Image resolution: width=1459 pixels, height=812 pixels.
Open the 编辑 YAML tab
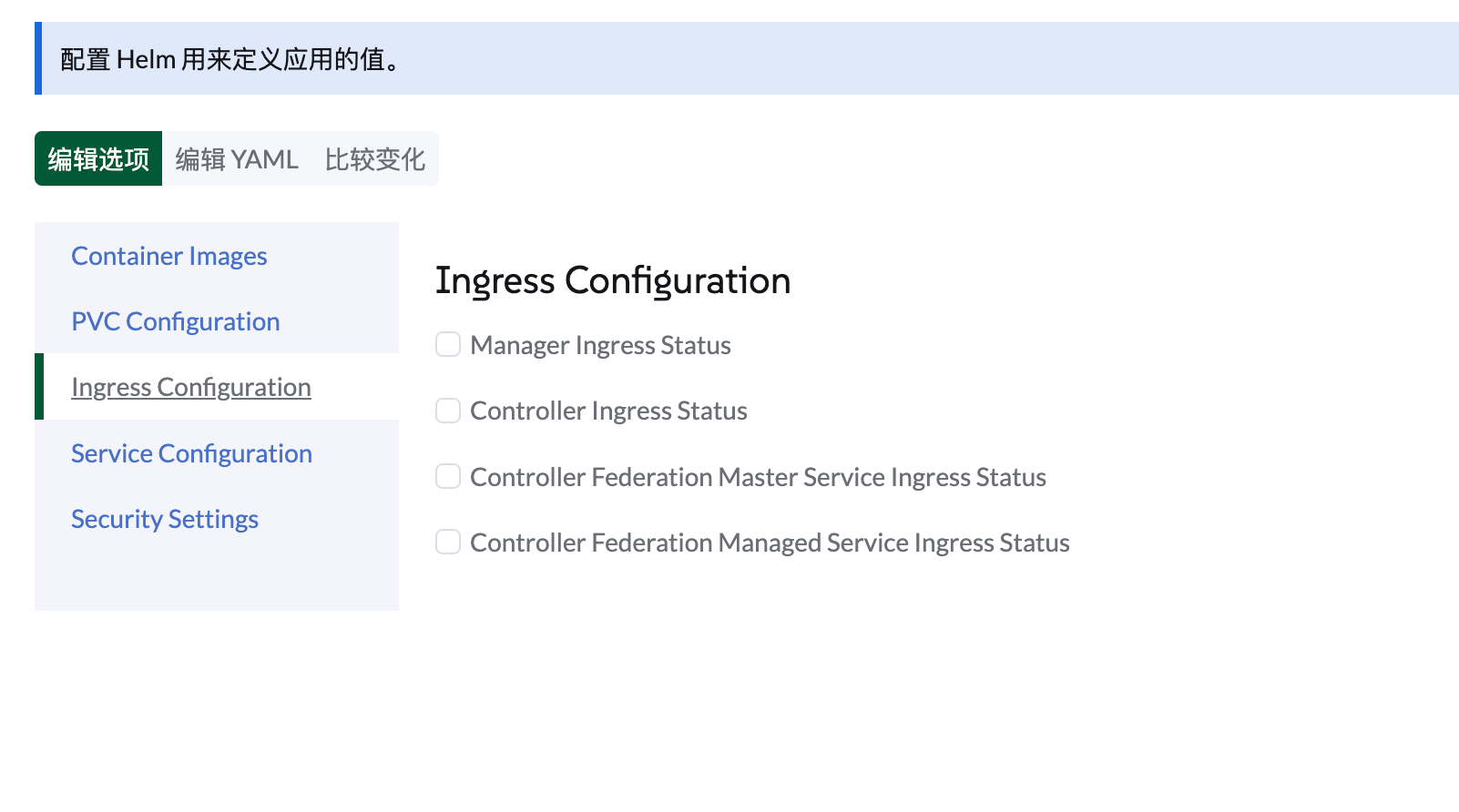click(237, 159)
